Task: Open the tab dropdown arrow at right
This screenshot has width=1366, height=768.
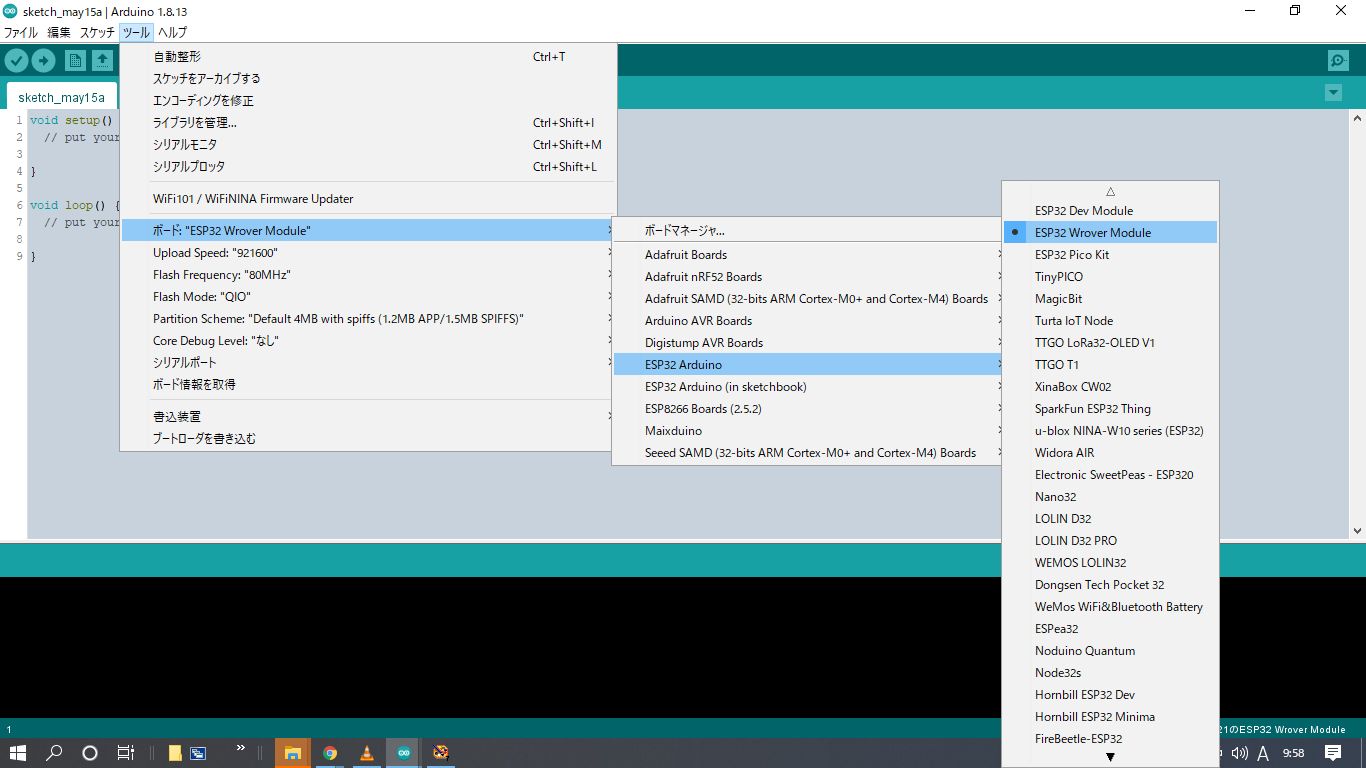Action: tap(1333, 92)
